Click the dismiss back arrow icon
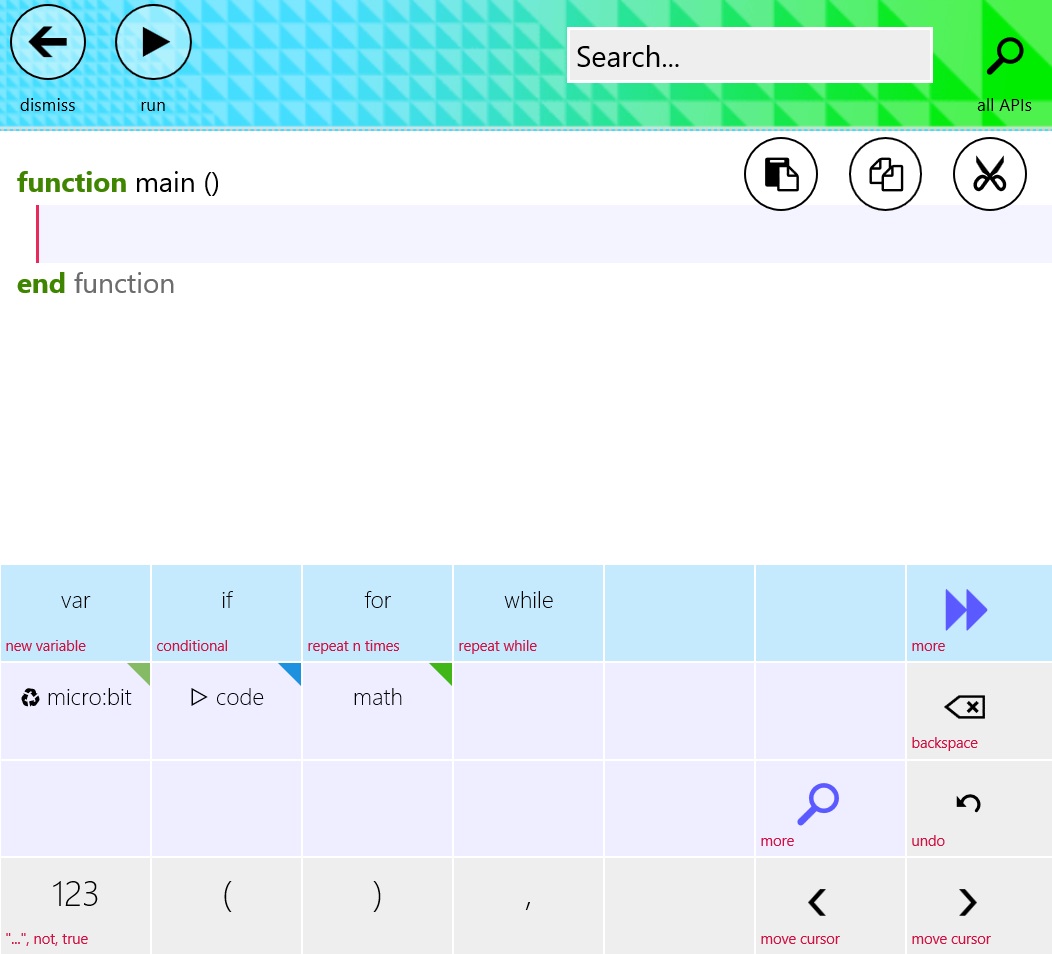This screenshot has height=954, width=1052. click(48, 42)
